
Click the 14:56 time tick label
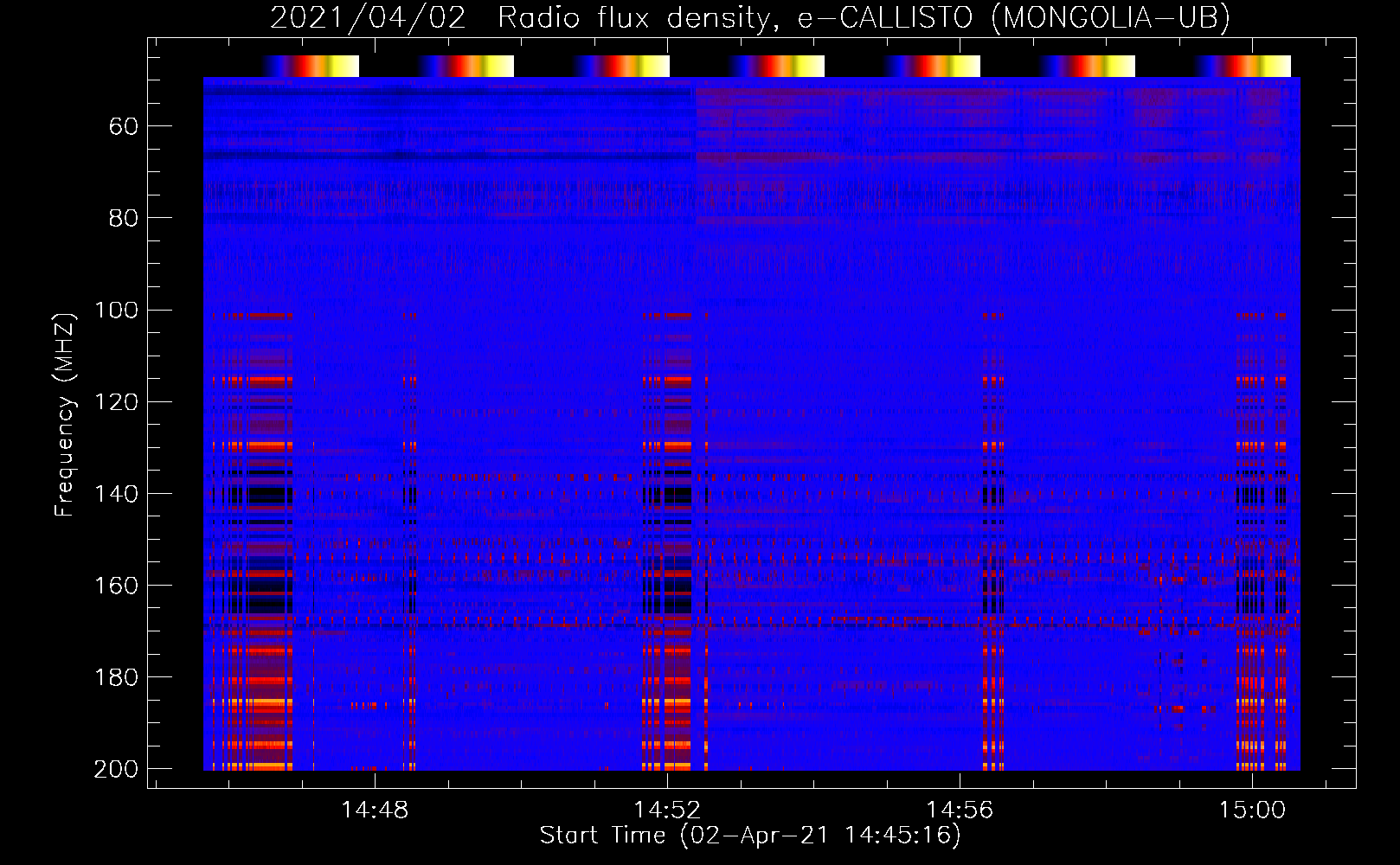click(x=960, y=810)
